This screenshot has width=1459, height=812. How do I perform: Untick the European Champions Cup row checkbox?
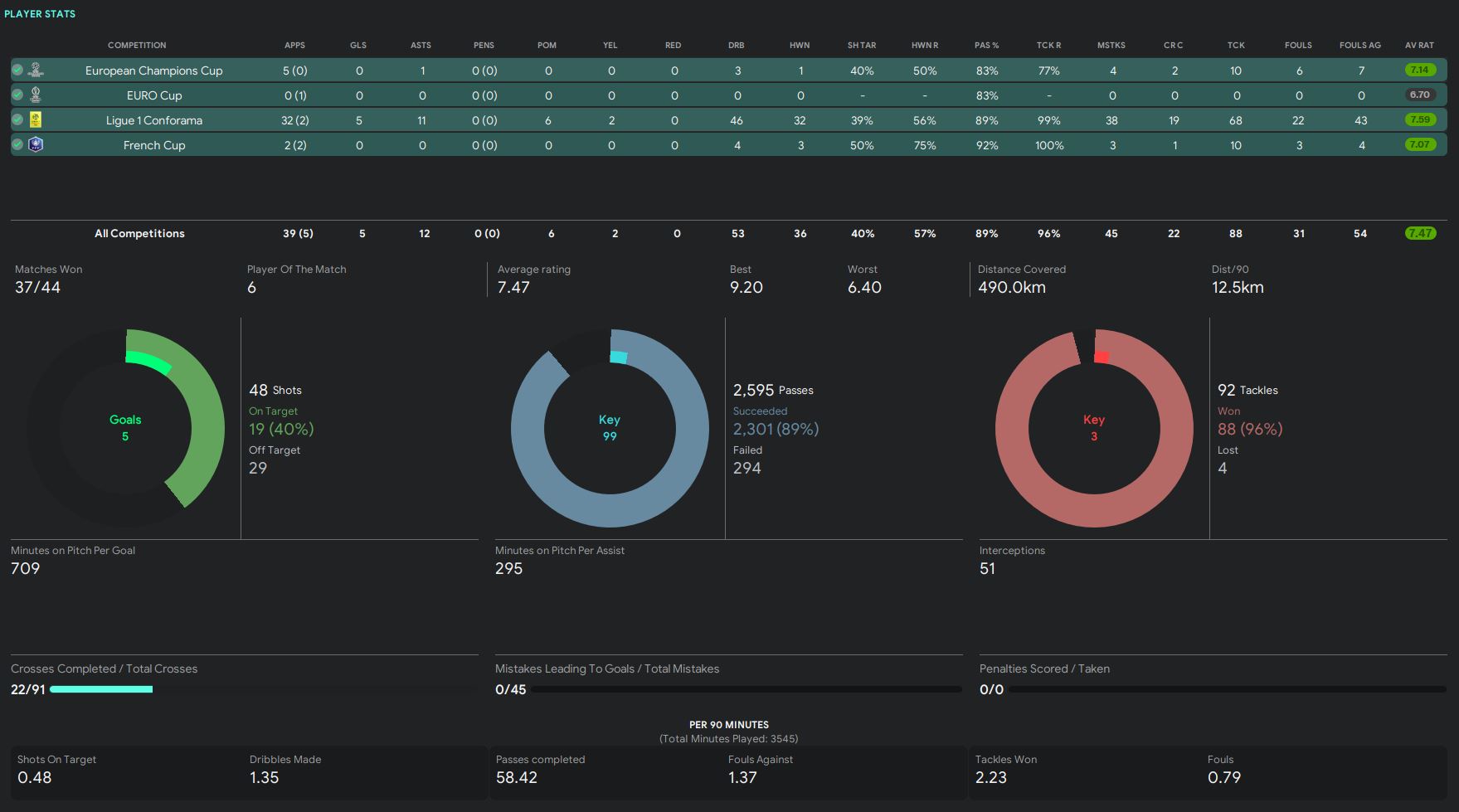tap(17, 71)
